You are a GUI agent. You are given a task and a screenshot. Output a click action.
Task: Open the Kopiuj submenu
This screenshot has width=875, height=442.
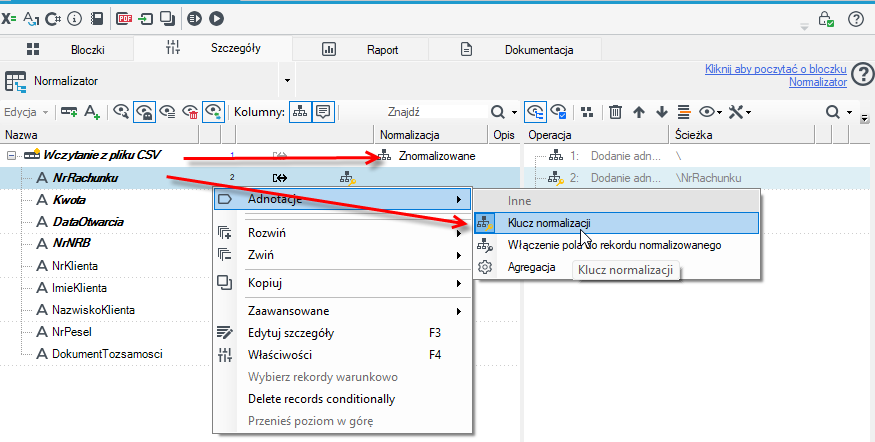click(x=342, y=283)
